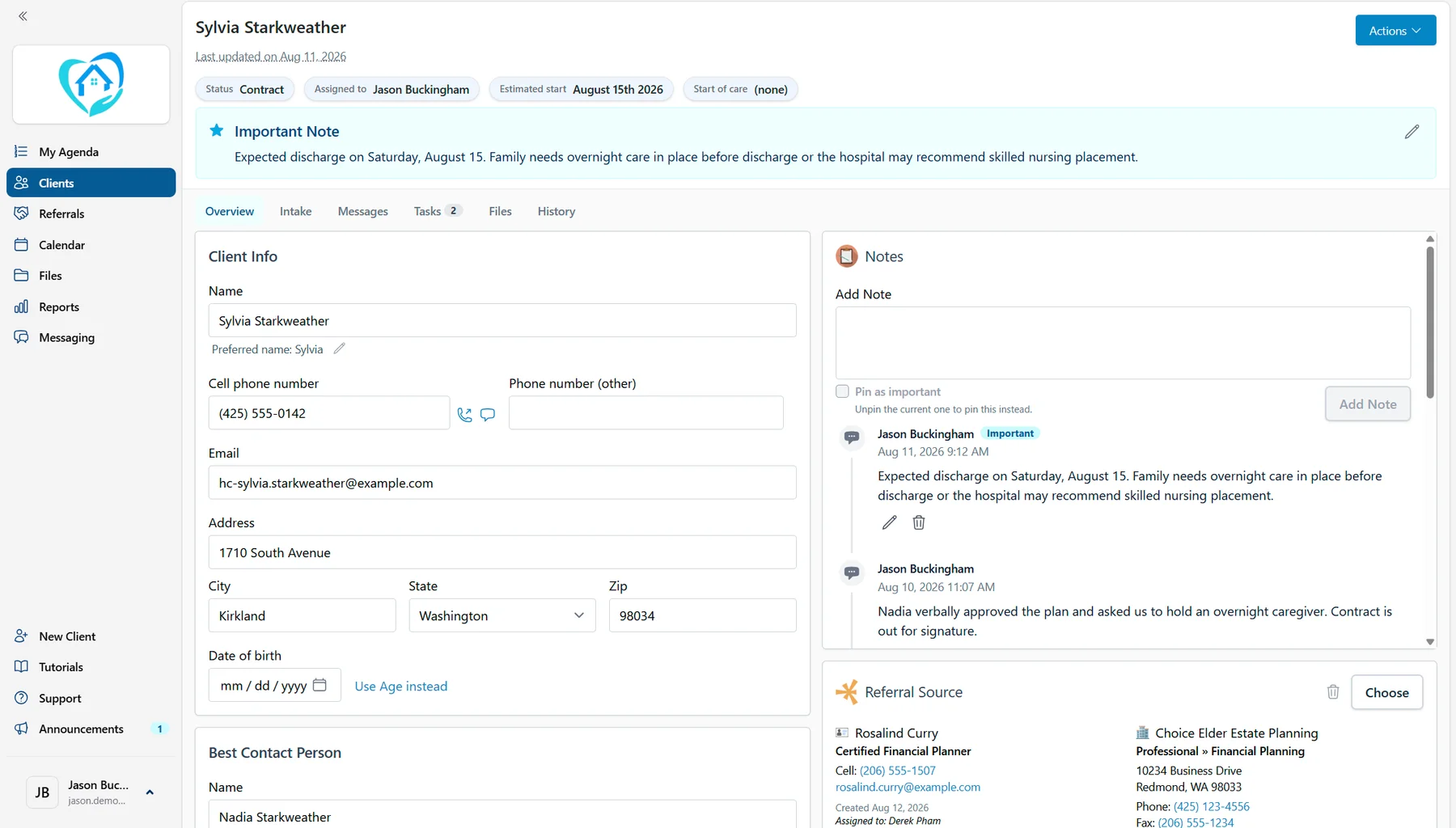Click the Notes scroll down arrow
The image size is (1456, 828).
click(x=1430, y=641)
